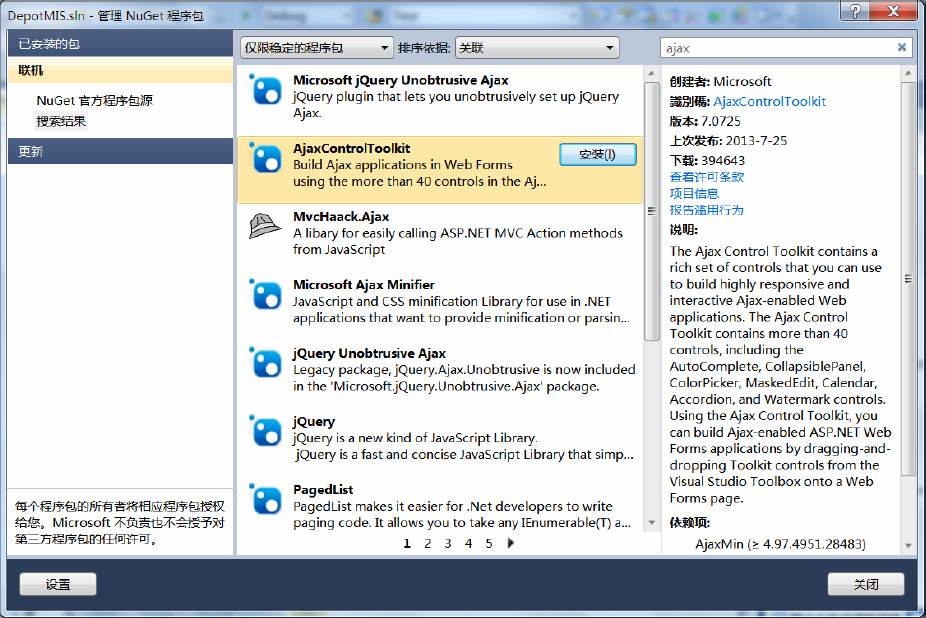Open the stable-only packages dropdown
926x618 pixels.
[317, 47]
